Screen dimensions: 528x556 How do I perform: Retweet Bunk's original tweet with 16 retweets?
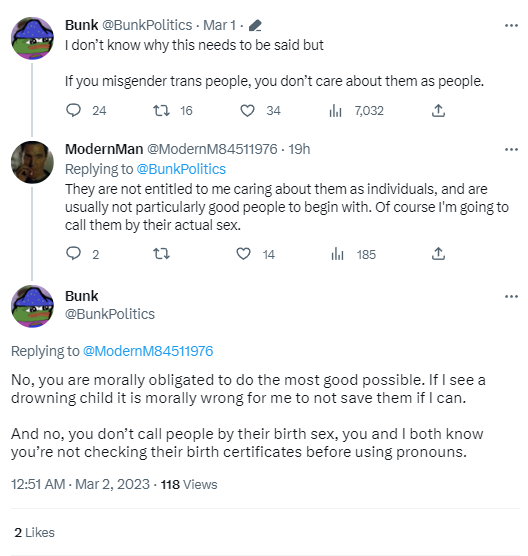pos(161,111)
